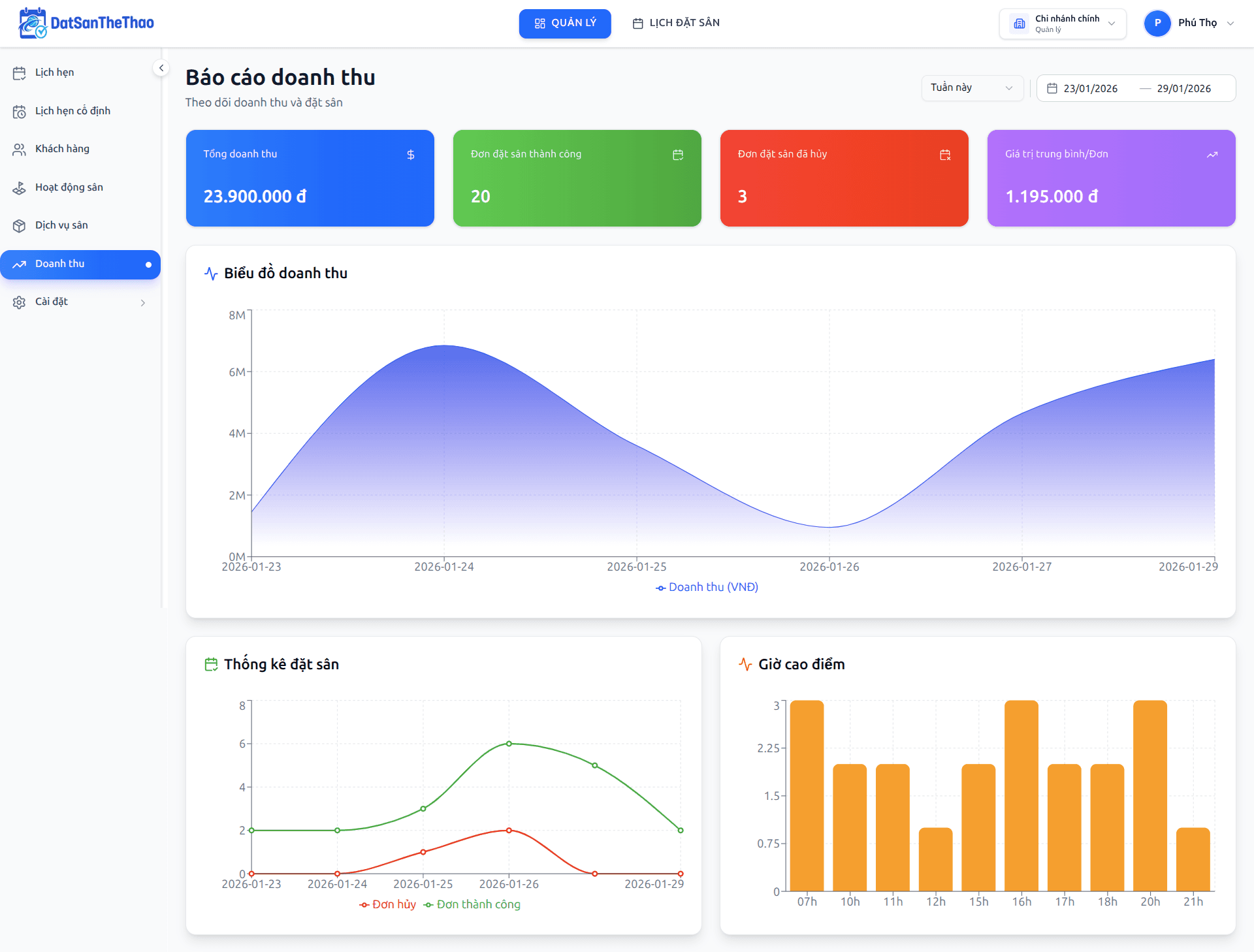Click the Phú Thọ avatar circle

pos(1157,23)
